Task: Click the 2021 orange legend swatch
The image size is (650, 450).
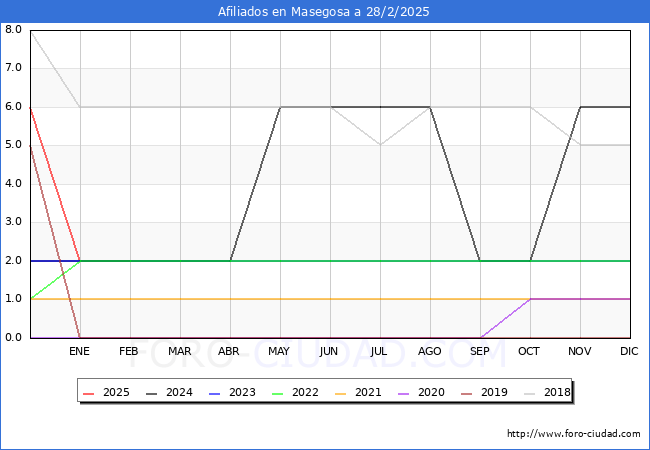Action: click(341, 393)
